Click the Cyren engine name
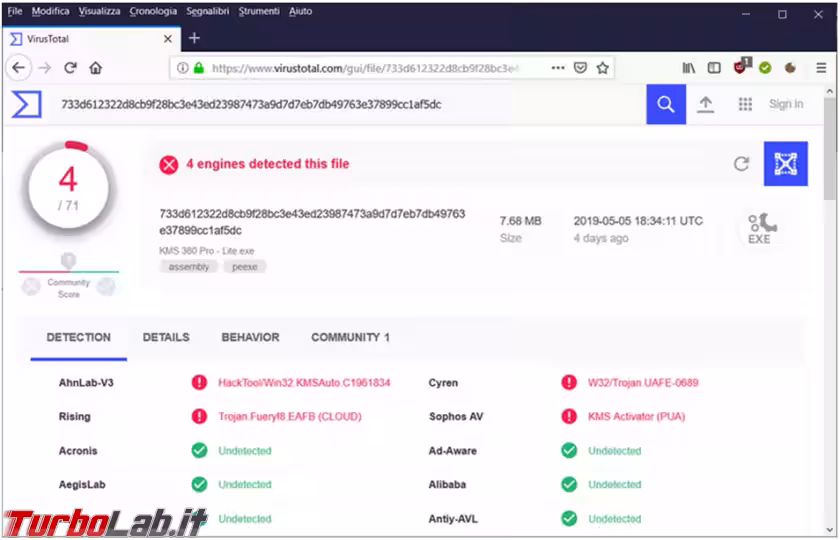Viewport: 840px width, 540px height. (443, 382)
